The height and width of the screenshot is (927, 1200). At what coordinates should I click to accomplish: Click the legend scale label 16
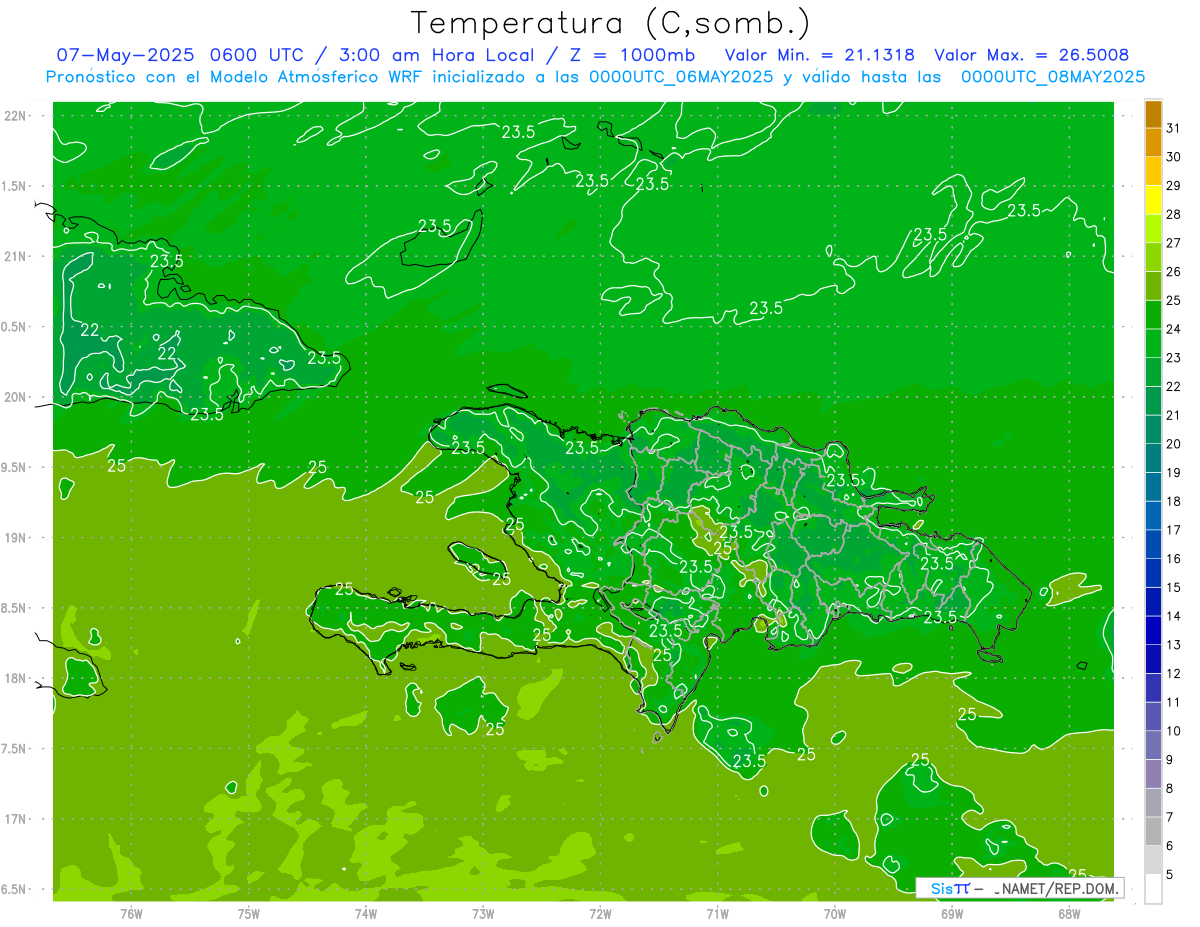click(x=1174, y=559)
